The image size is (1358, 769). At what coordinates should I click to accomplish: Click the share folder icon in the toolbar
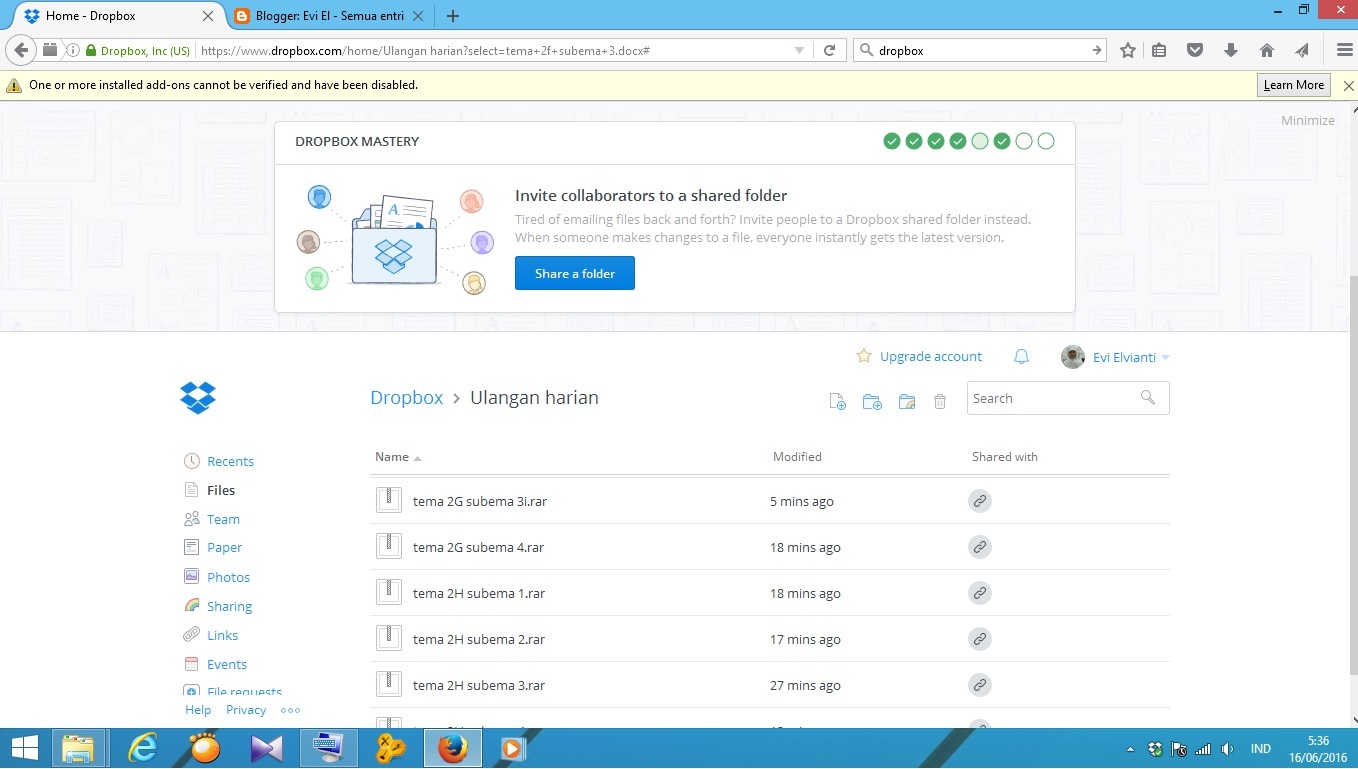pyautogui.click(x=907, y=401)
